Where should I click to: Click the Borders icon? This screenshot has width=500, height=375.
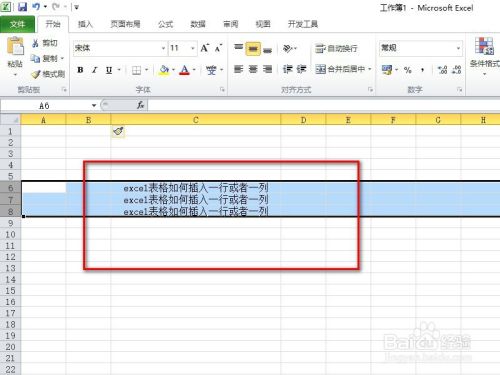(136, 70)
